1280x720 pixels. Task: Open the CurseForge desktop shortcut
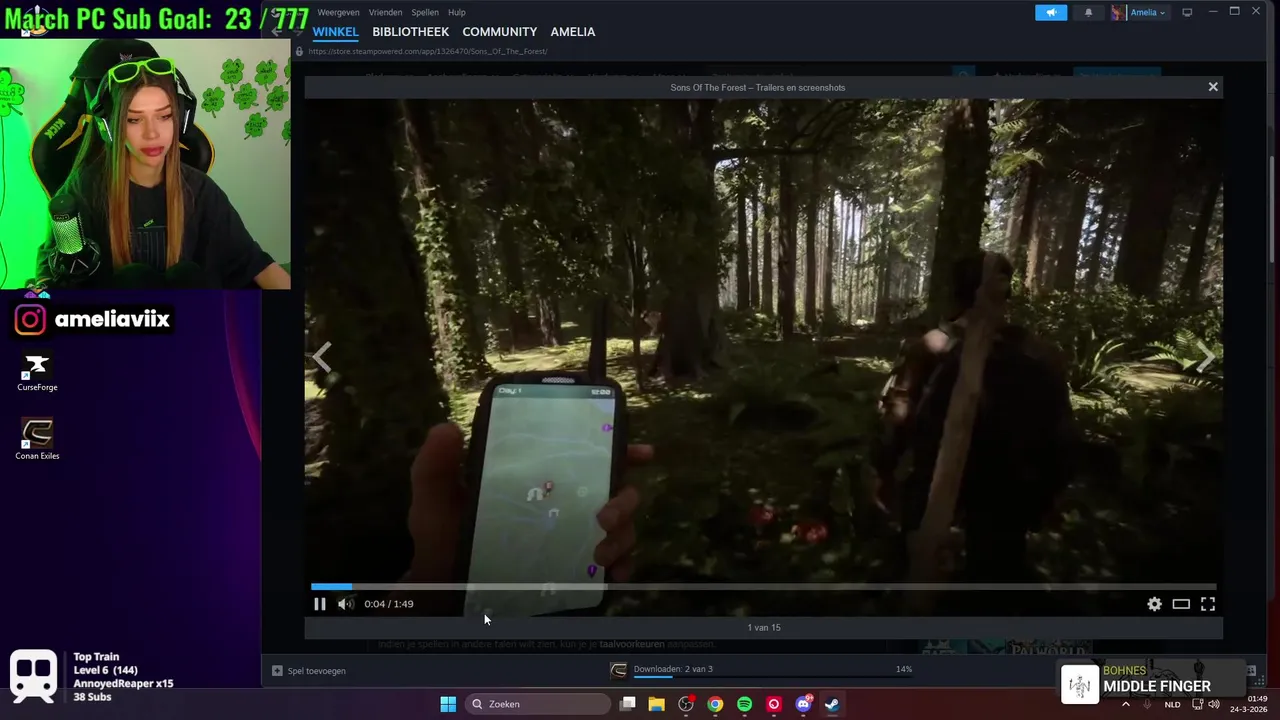(x=37, y=372)
